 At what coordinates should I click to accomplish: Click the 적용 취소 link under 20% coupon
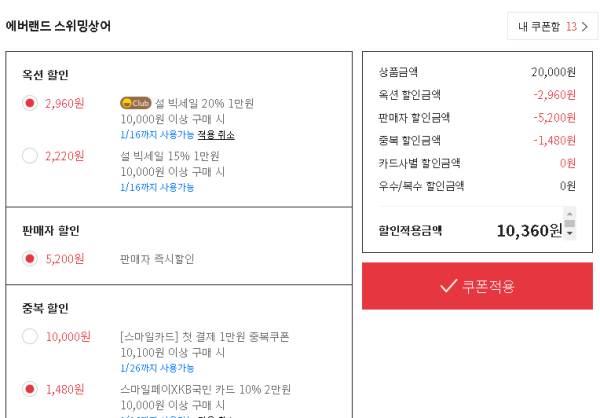tap(216, 135)
